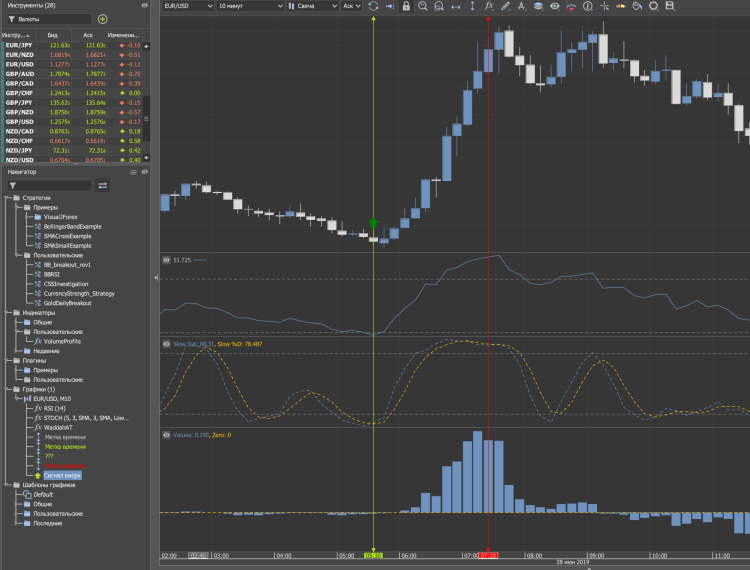
Task: Sort by the Инстру... column header
Action: [x=18, y=35]
